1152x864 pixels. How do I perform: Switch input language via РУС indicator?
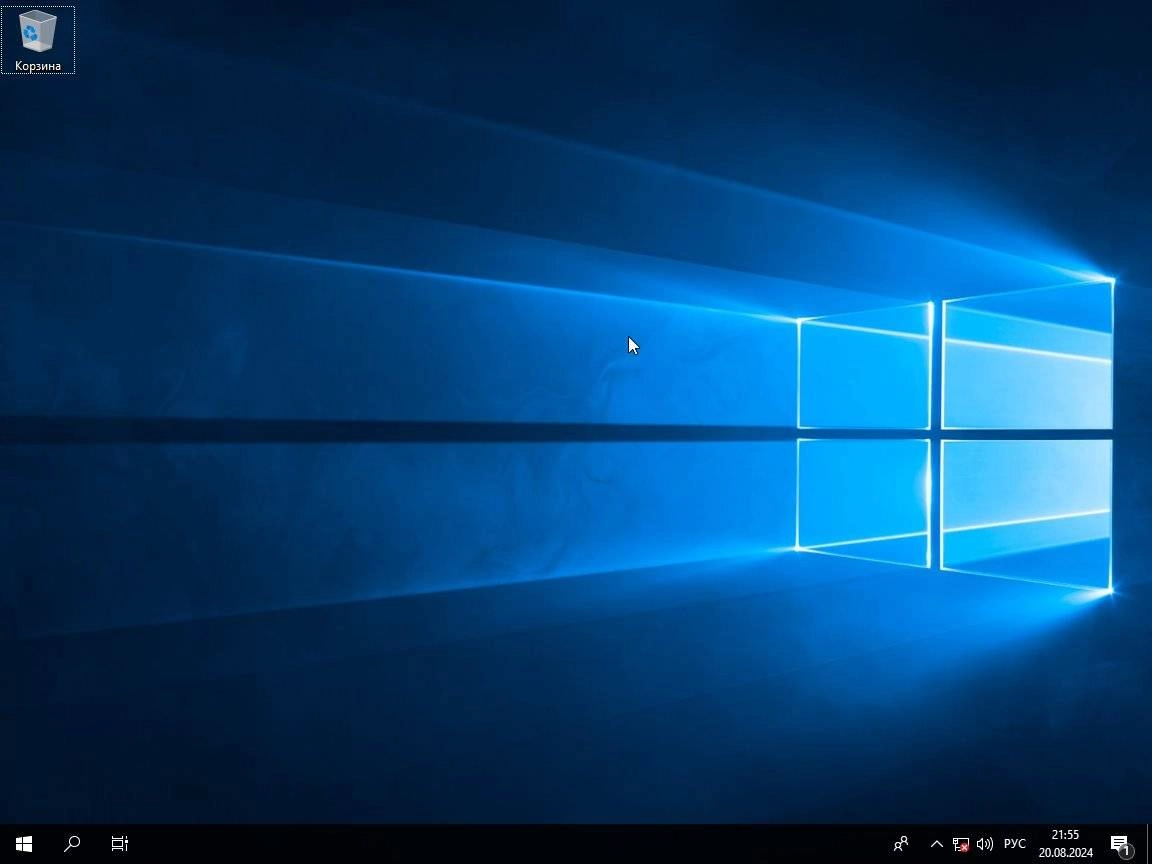click(x=1015, y=843)
